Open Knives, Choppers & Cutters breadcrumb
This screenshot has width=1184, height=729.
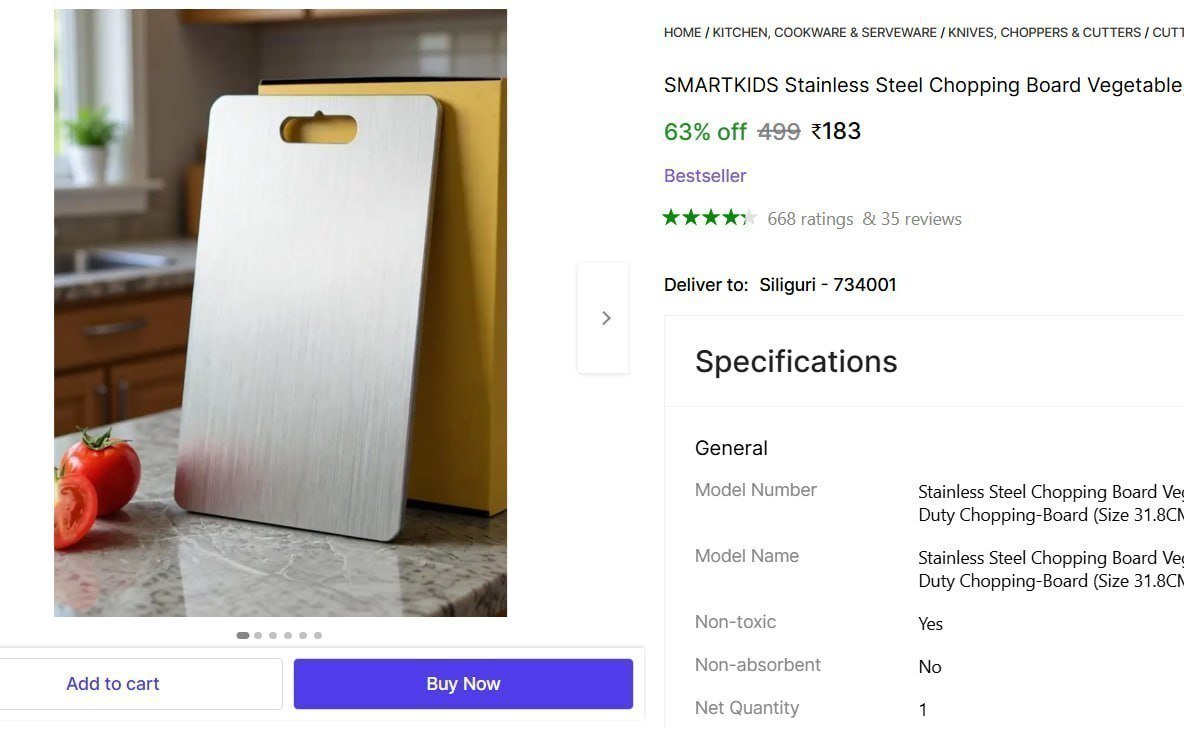click(x=1044, y=33)
